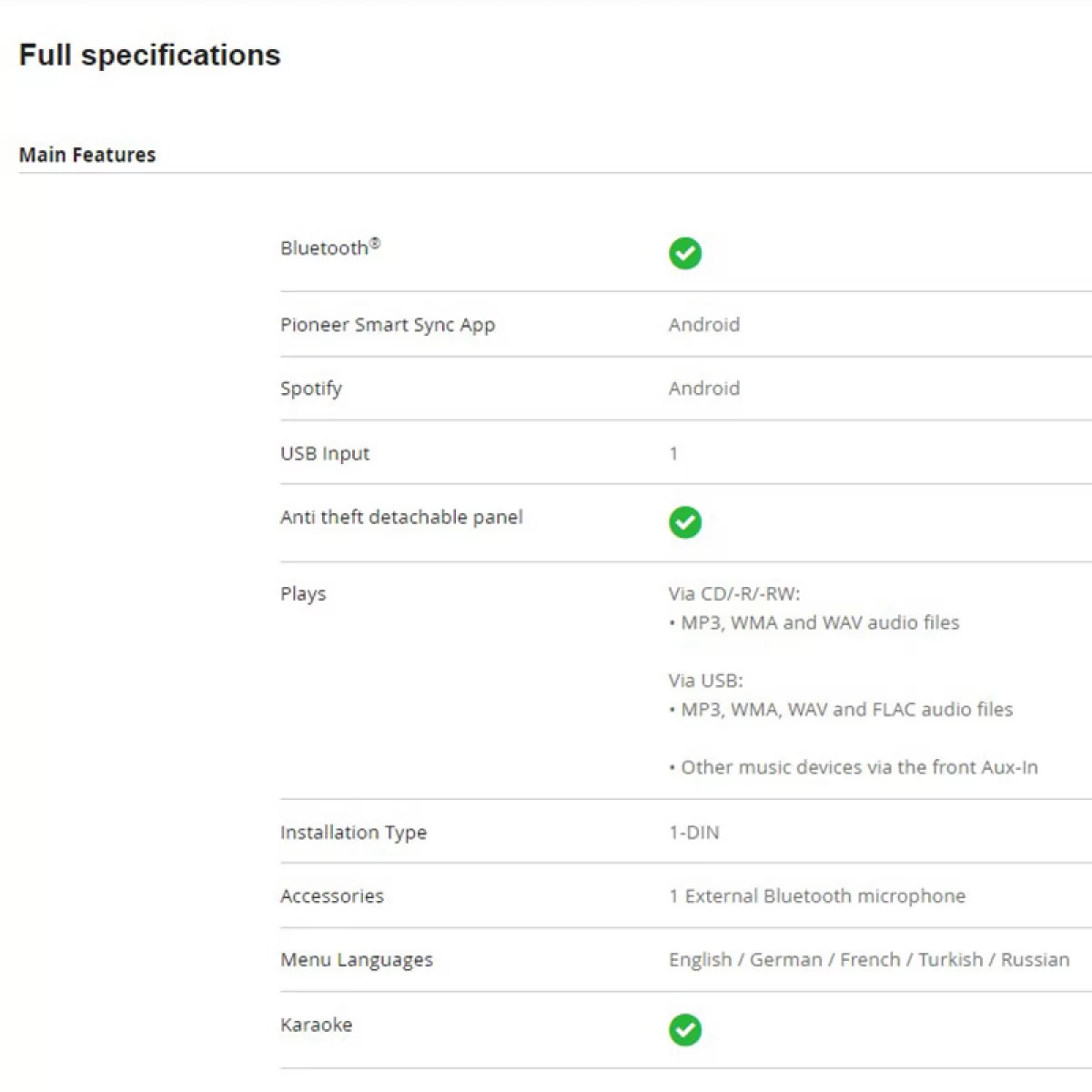Click the USB Input label
The height and width of the screenshot is (1092, 1092).
325,453
